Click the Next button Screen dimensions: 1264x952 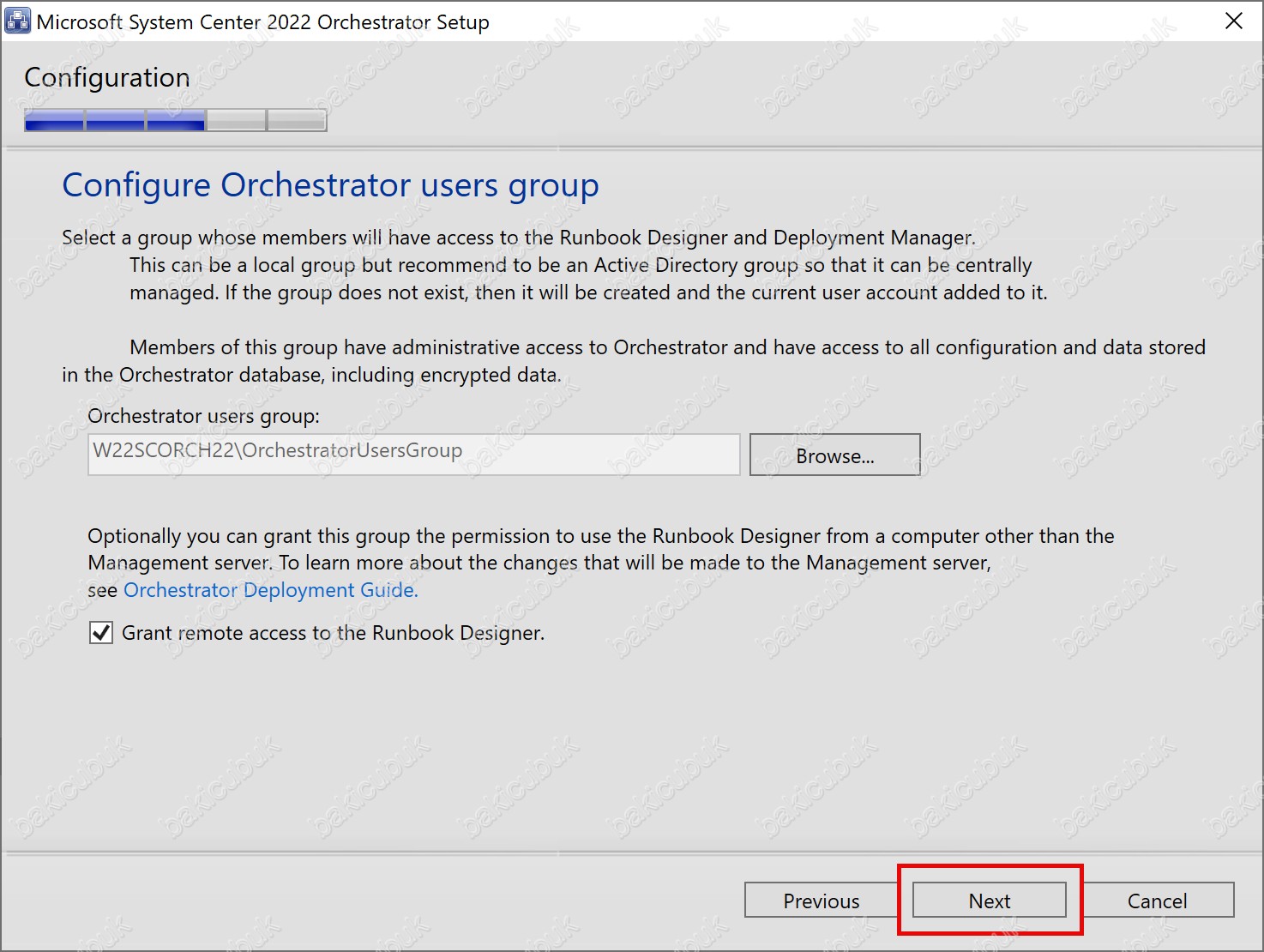(990, 901)
